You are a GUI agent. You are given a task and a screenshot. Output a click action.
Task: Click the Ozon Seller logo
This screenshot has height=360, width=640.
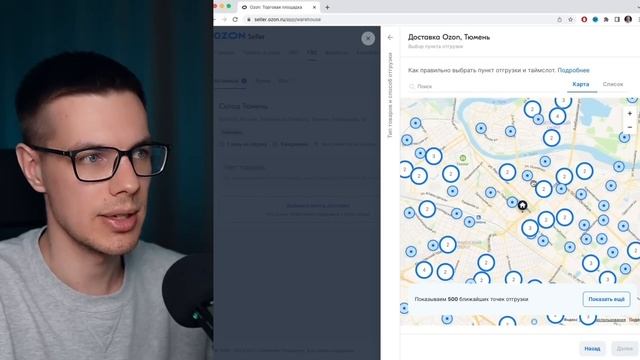click(x=239, y=36)
